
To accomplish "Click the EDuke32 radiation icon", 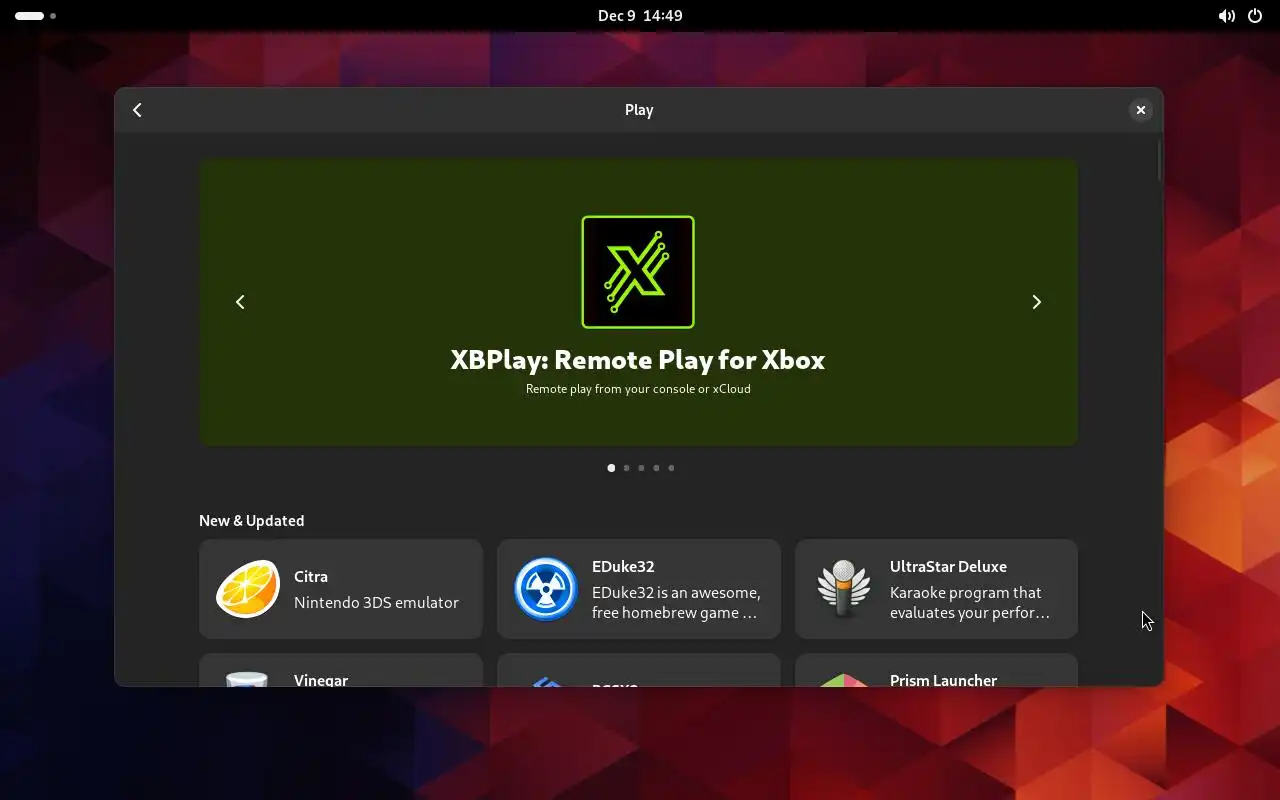I will click(x=545, y=589).
